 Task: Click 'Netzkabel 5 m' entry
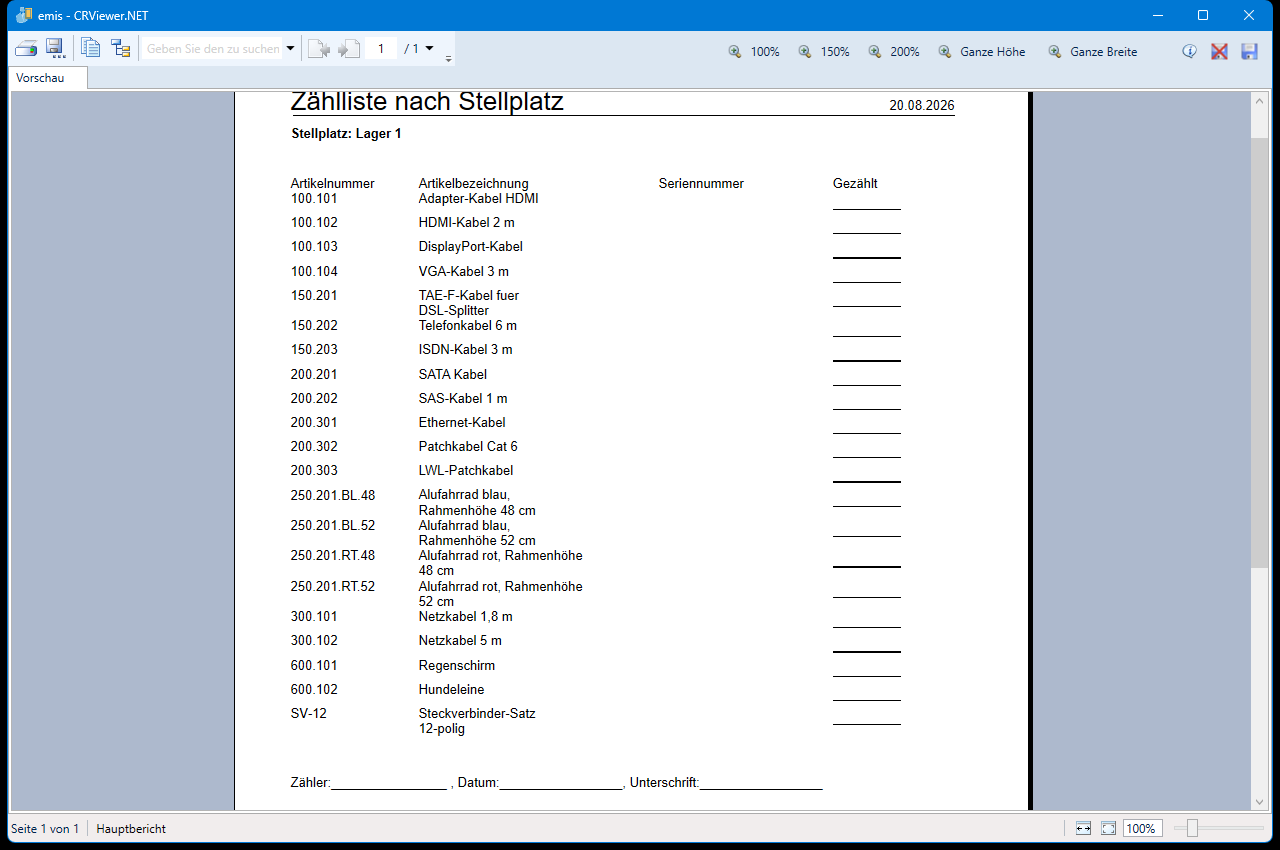(460, 640)
